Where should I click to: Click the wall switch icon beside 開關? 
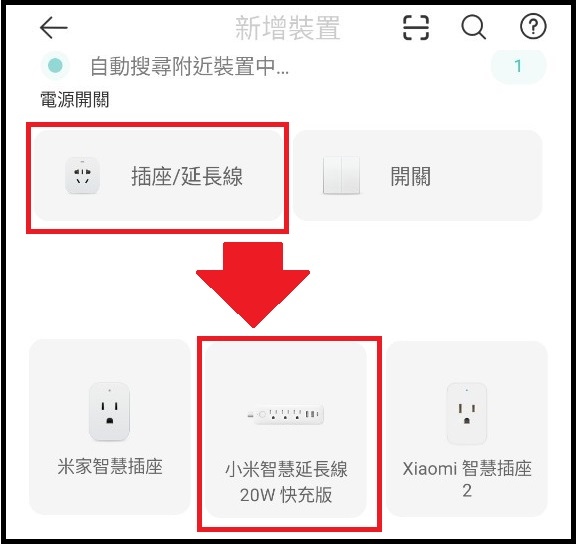point(341,176)
